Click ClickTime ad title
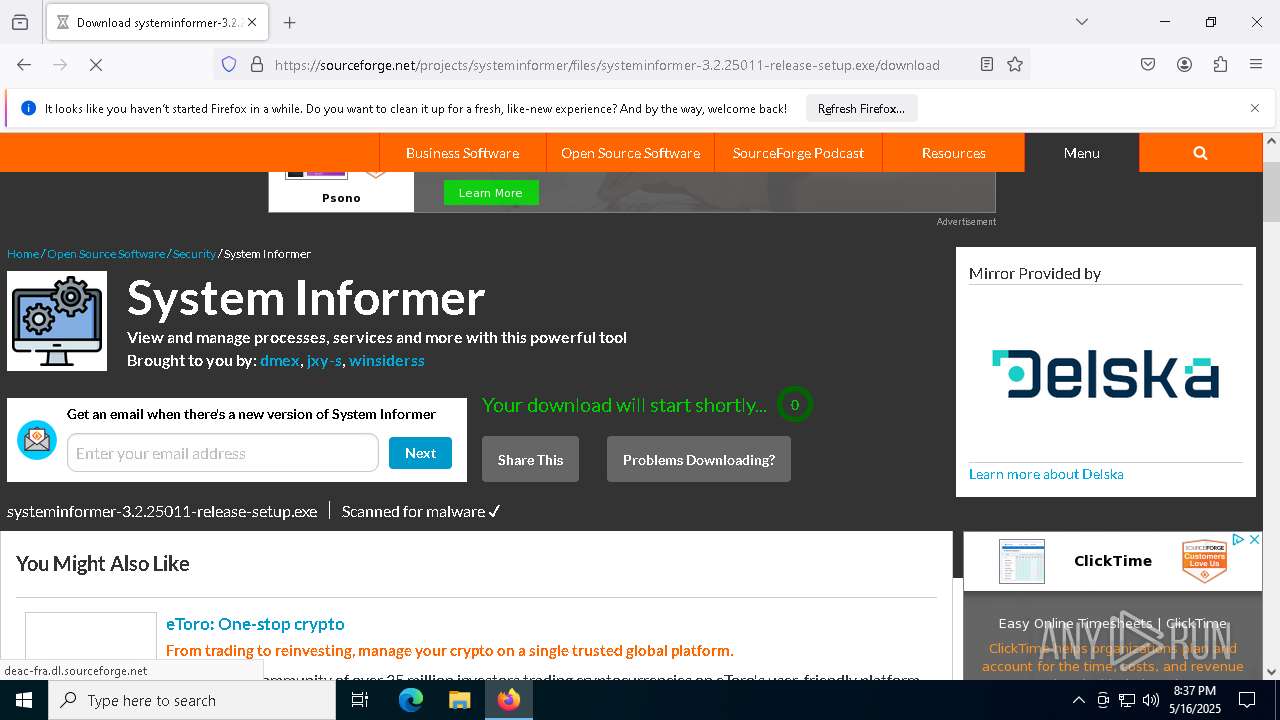This screenshot has height=720, width=1280. click(1113, 561)
